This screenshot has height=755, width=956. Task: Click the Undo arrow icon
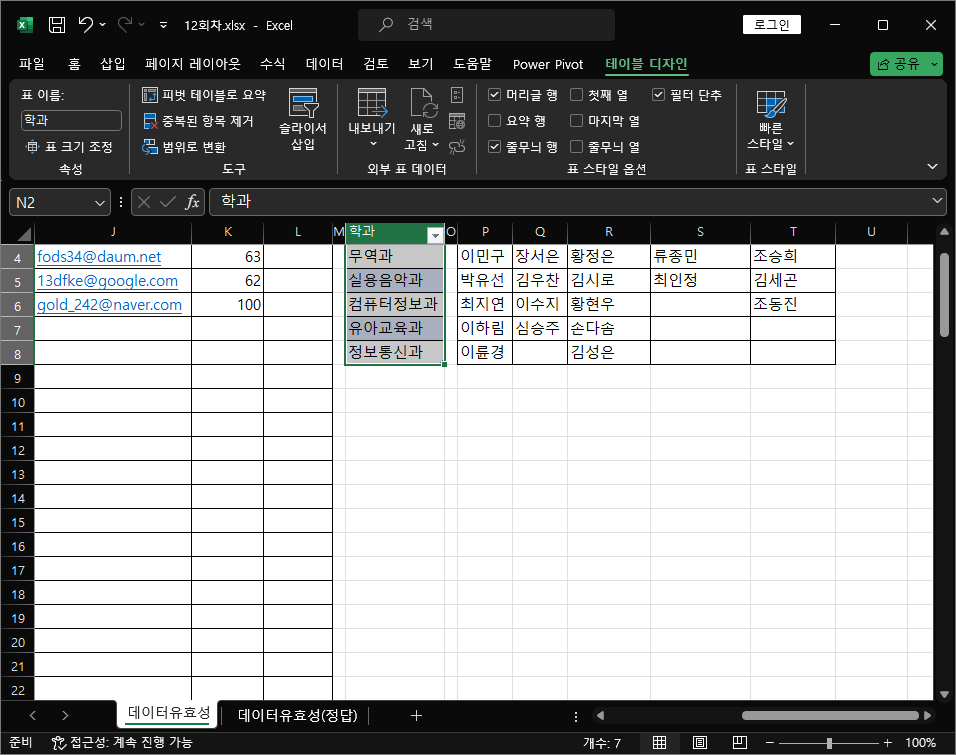[85, 24]
